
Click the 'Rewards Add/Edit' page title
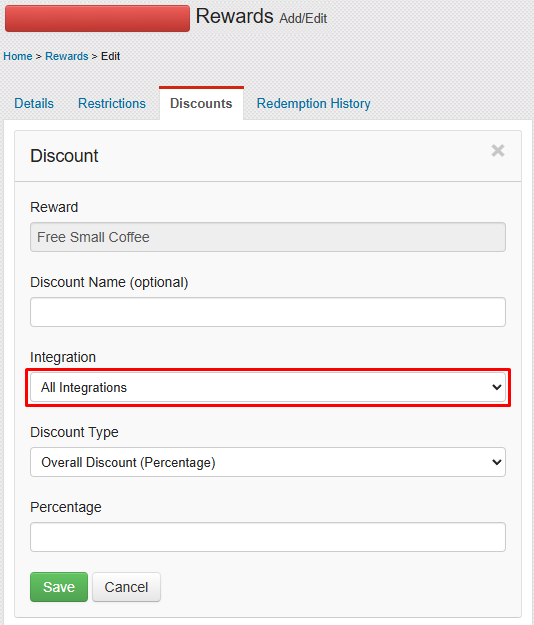(261, 17)
